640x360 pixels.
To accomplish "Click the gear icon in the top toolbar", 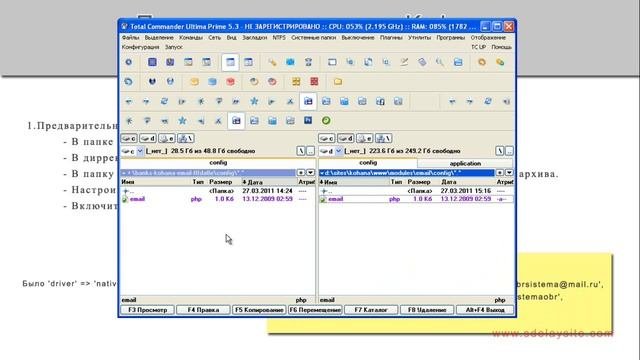I will point(129,62).
